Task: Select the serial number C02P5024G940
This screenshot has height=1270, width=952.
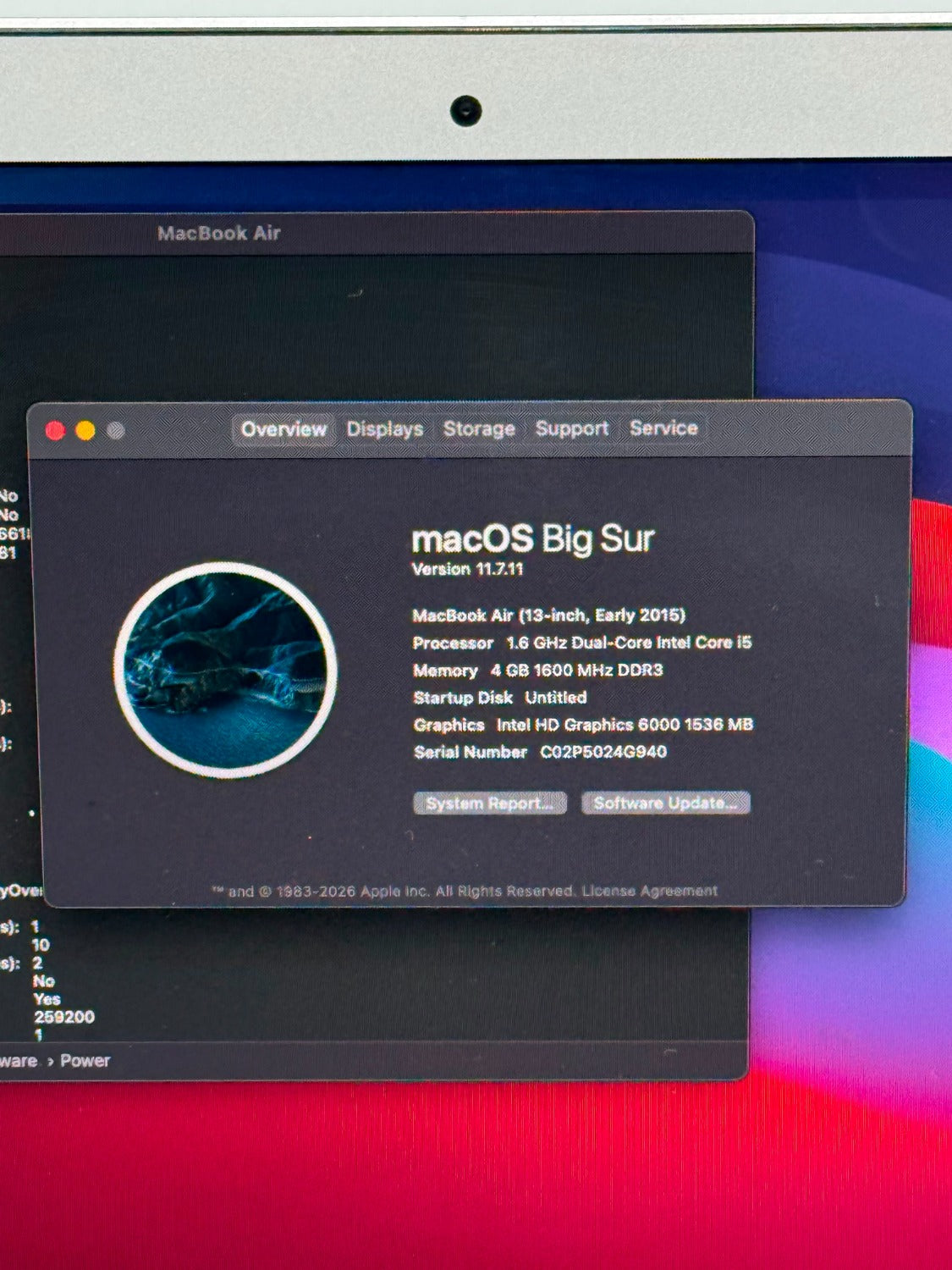Action: [x=603, y=752]
